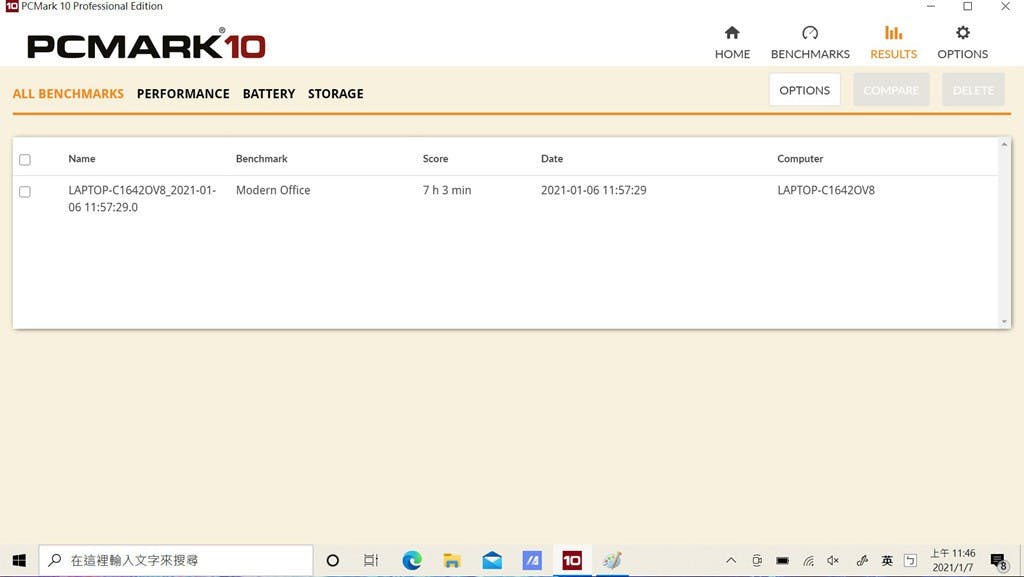Switch to the All Benchmarks tab
The height and width of the screenshot is (577, 1024).
pyautogui.click(x=69, y=93)
